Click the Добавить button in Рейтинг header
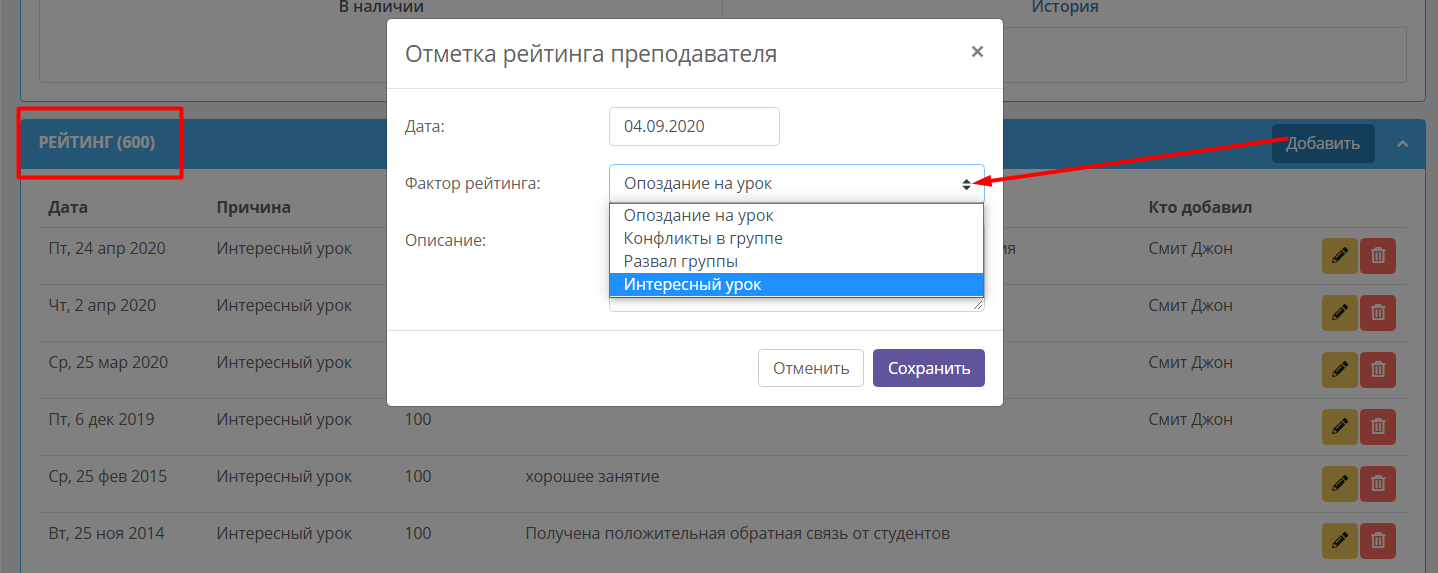Screen dimensions: 1438x573 [1323, 144]
